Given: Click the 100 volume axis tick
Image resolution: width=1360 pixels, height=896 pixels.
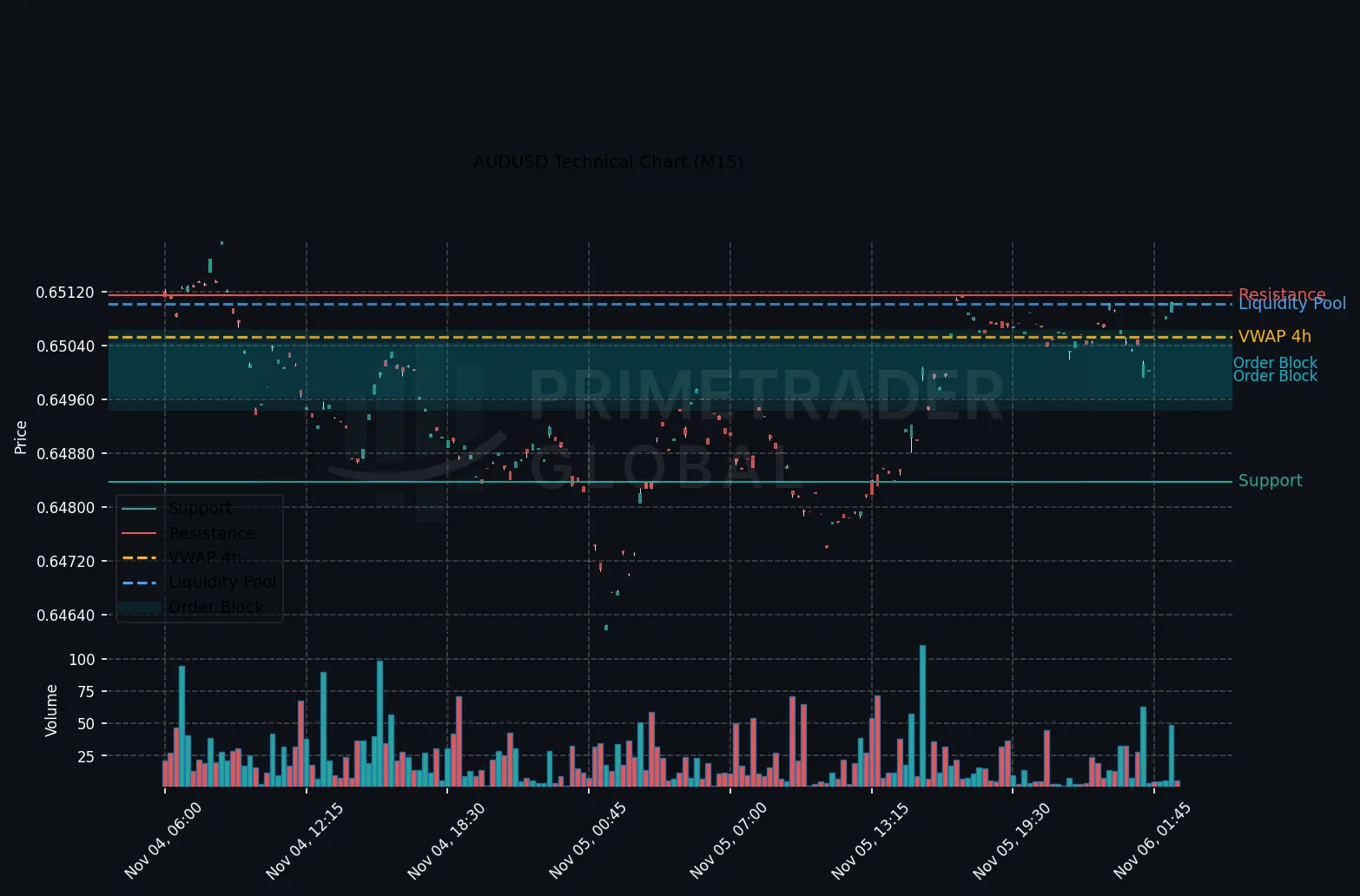Looking at the screenshot, I should pos(82,660).
